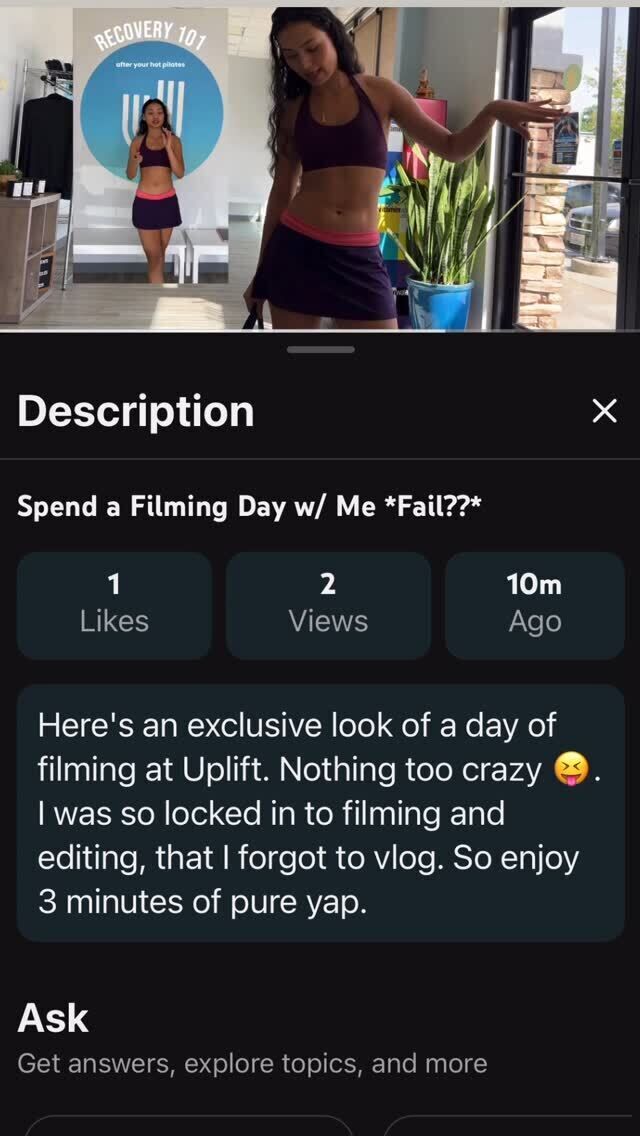
Task: Tap the potted snake plant in the video
Action: pyautogui.click(x=440, y=240)
